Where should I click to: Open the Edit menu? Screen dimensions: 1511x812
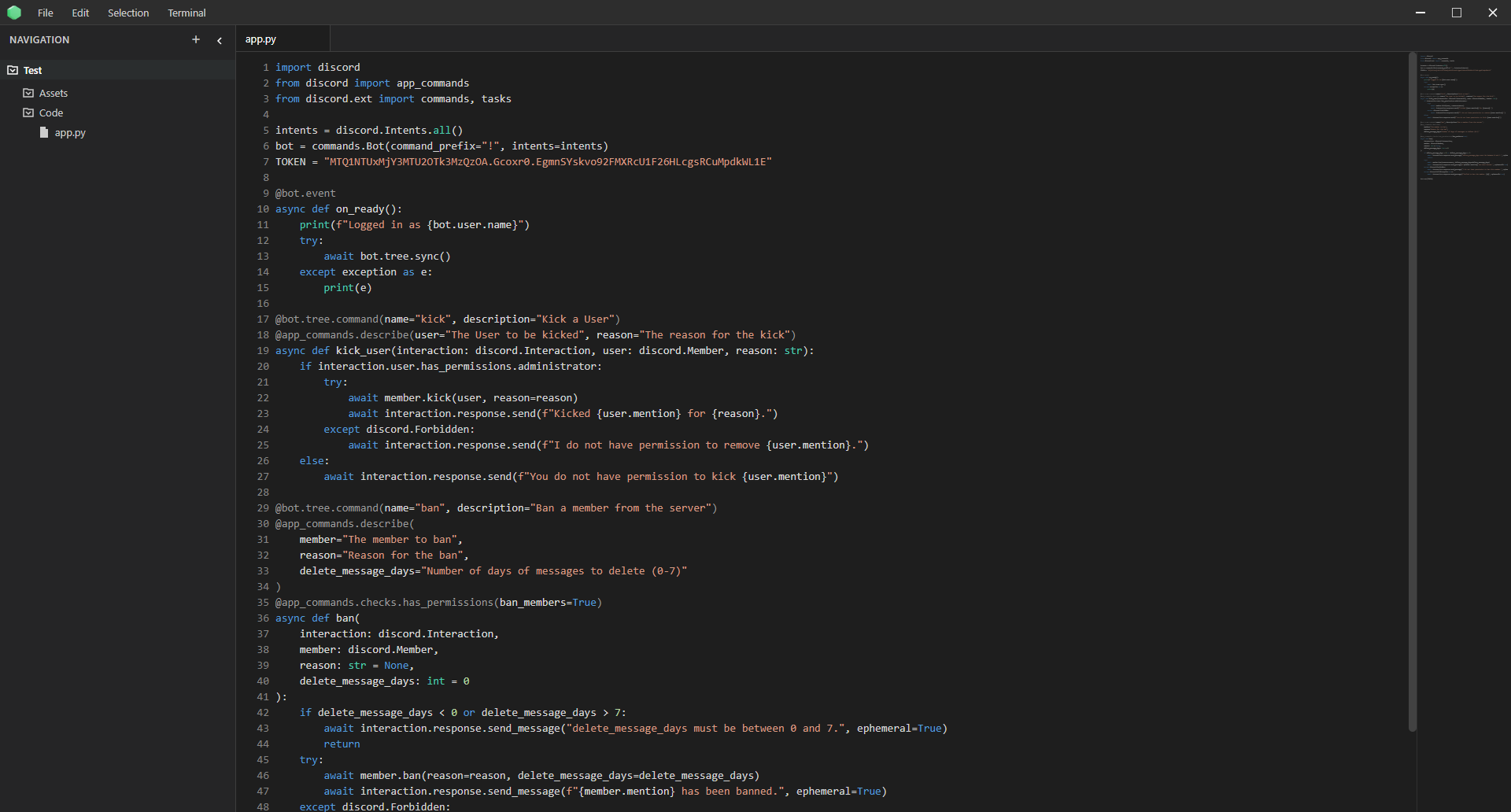(x=80, y=13)
